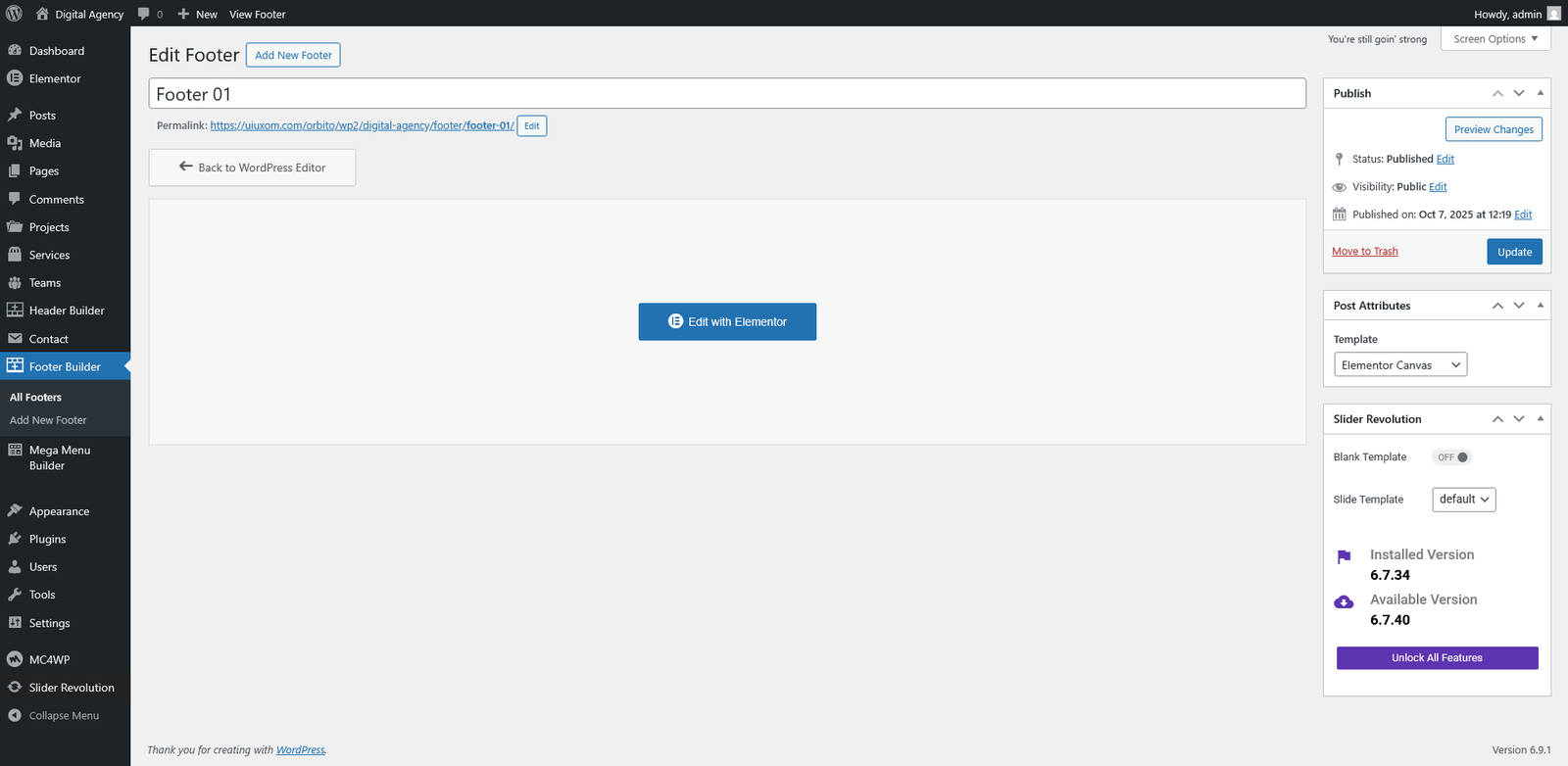Image resolution: width=1568 pixels, height=766 pixels.
Task: Open the comments bubble icon in admin bar
Action: pyautogui.click(x=144, y=14)
